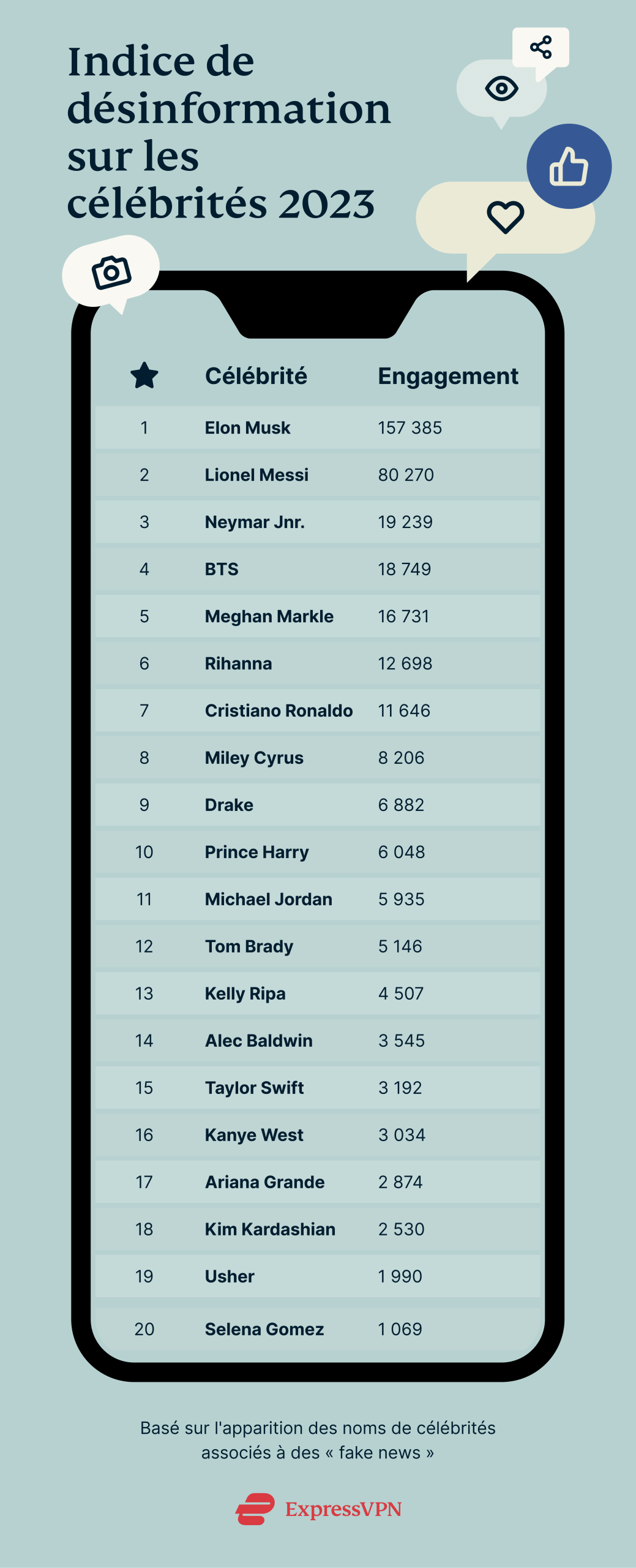This screenshot has width=636, height=1568.
Task: Click the blue thumbs-up icon
Action: click(569, 167)
